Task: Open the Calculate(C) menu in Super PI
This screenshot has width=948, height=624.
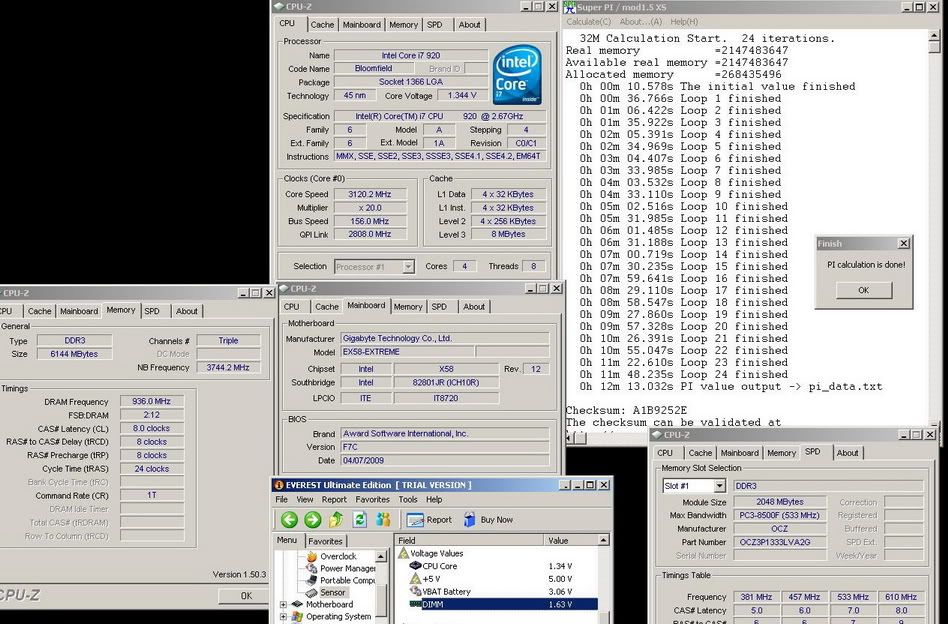Action: point(588,21)
